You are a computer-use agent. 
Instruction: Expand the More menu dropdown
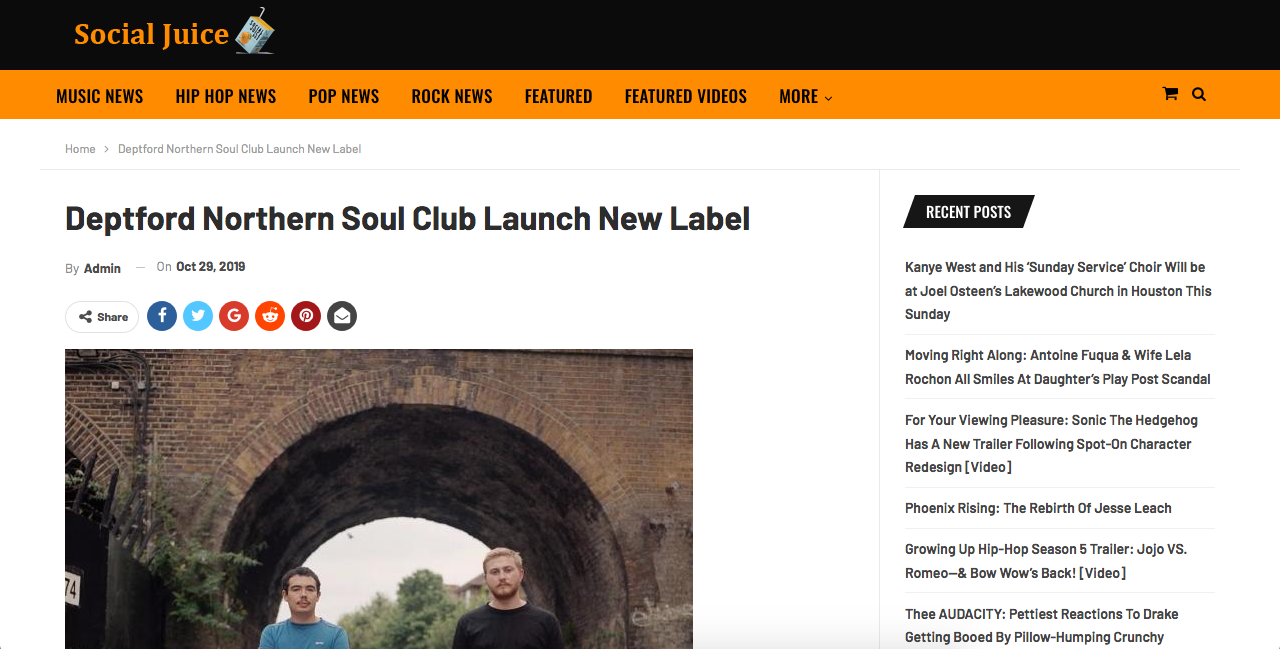tap(805, 96)
